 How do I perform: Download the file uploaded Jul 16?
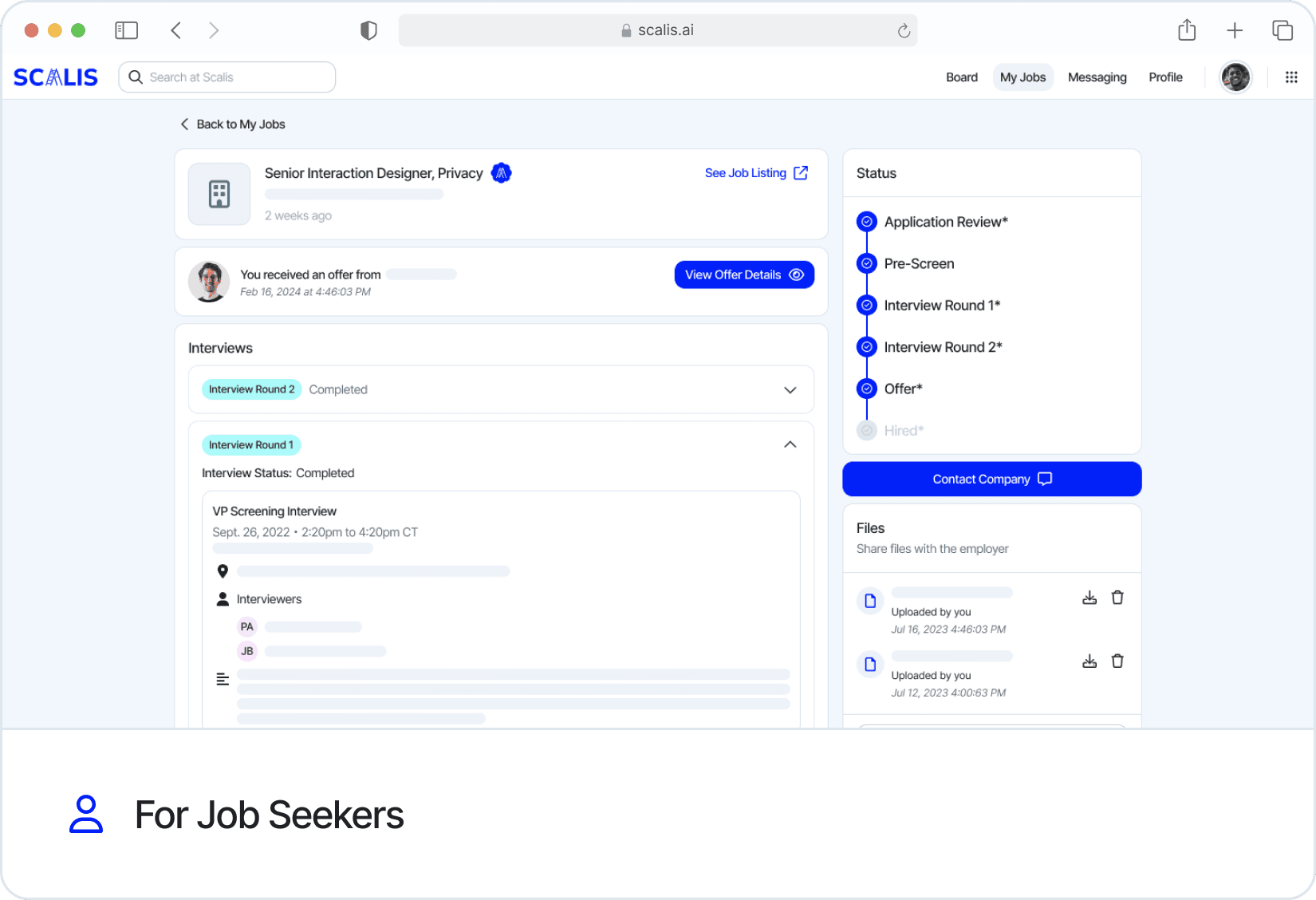click(x=1089, y=597)
